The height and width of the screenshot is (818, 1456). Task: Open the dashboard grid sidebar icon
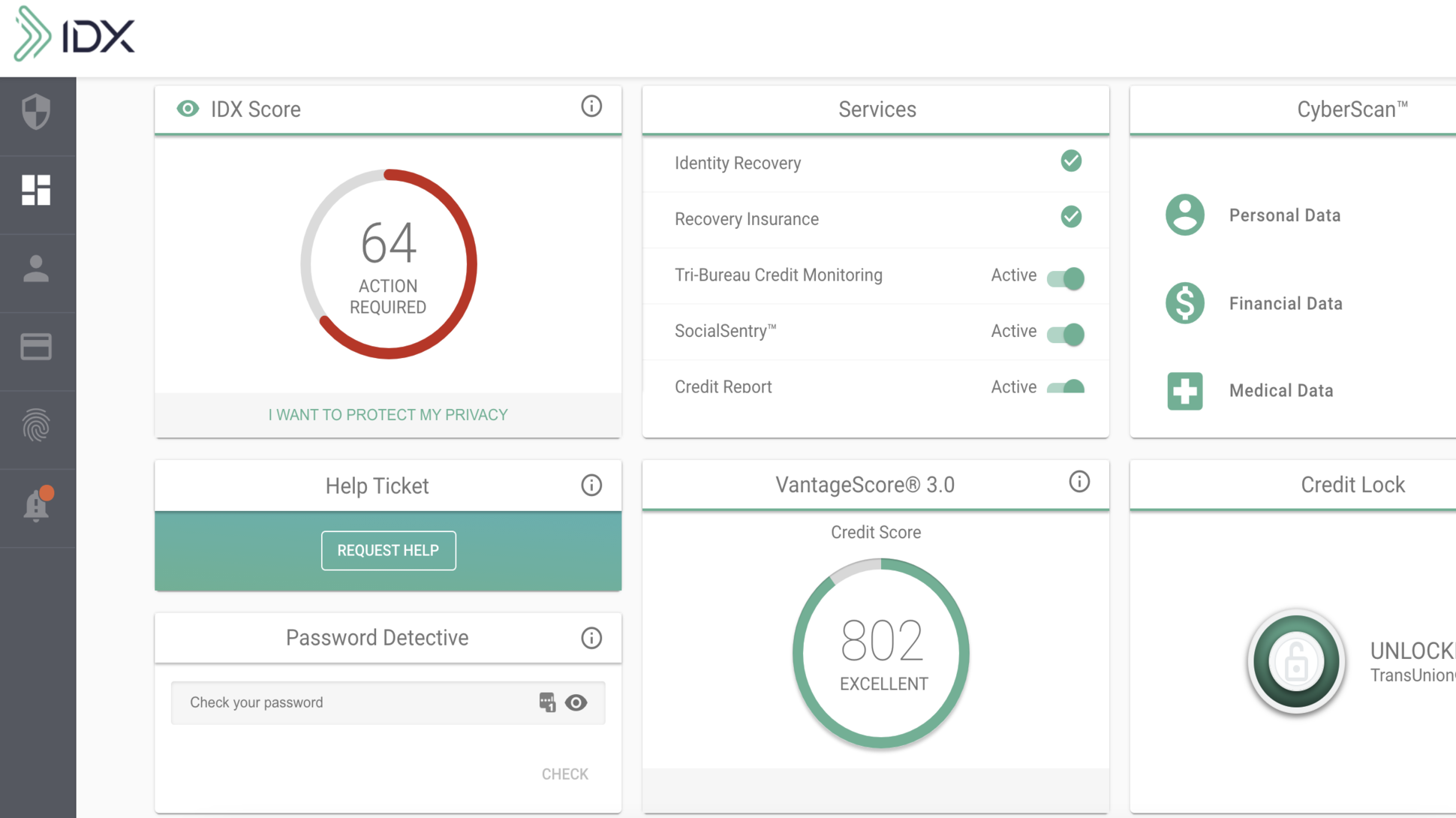click(36, 191)
